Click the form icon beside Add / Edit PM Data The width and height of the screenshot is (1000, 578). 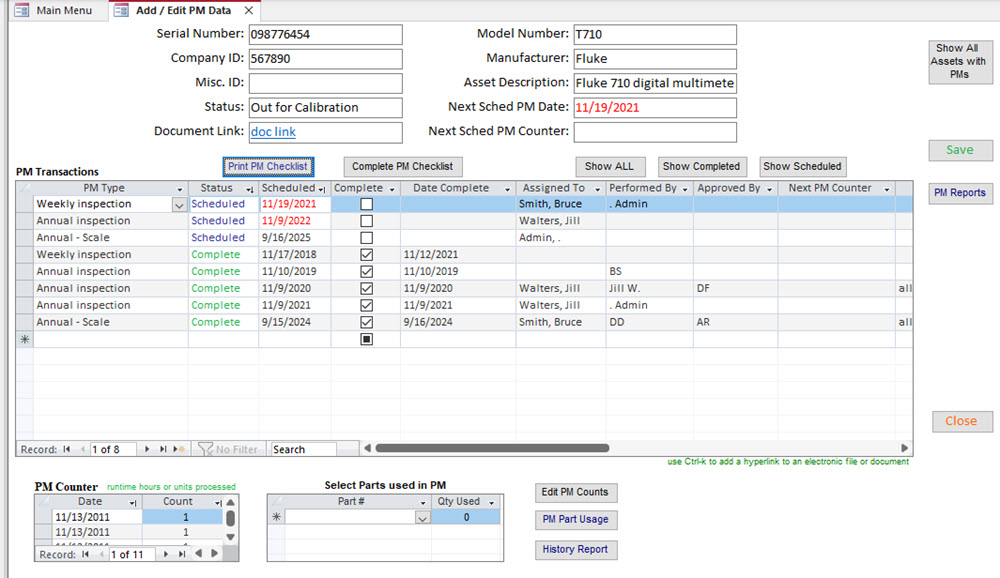(119, 10)
